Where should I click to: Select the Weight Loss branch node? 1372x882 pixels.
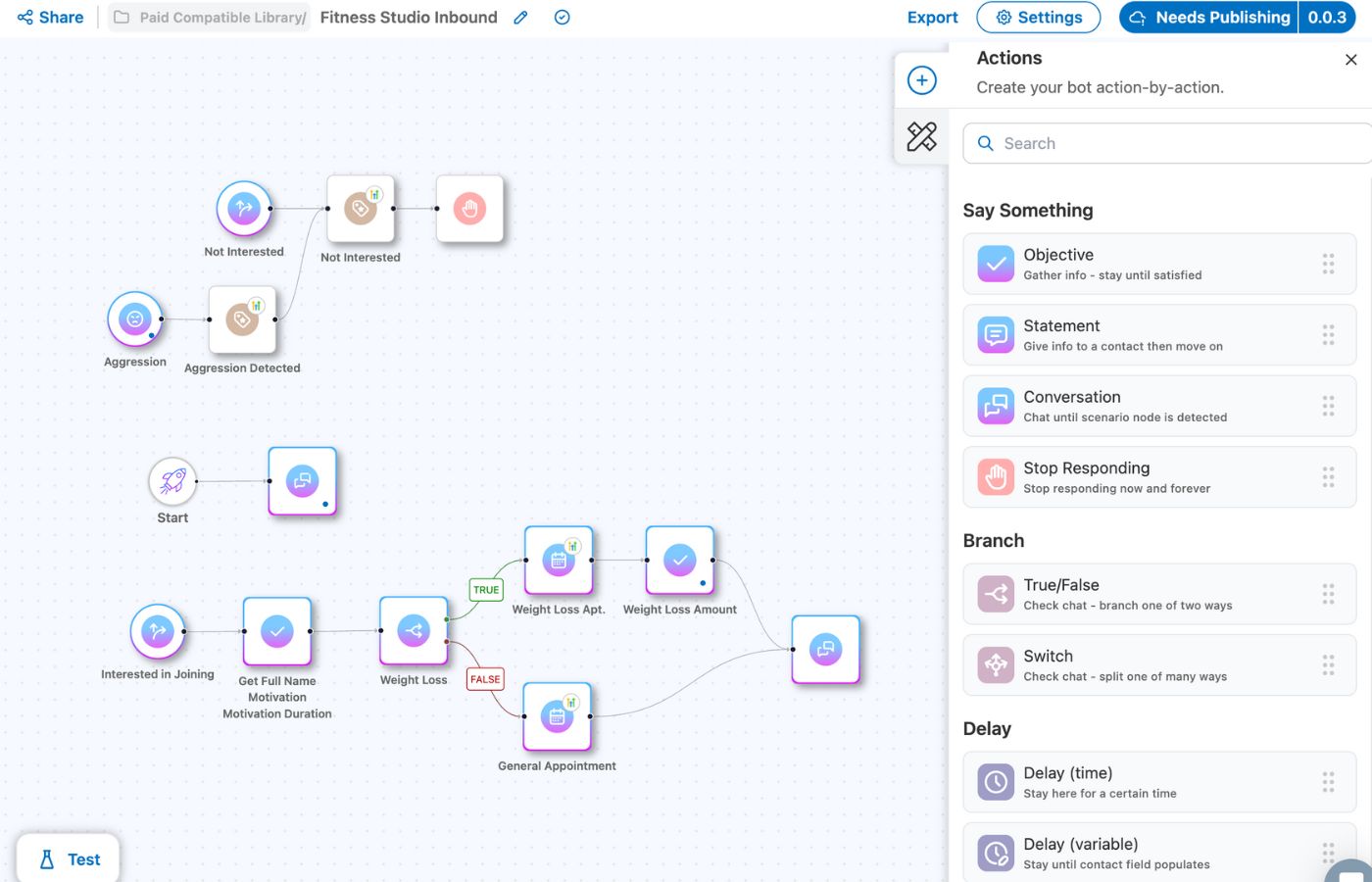pyautogui.click(x=414, y=631)
